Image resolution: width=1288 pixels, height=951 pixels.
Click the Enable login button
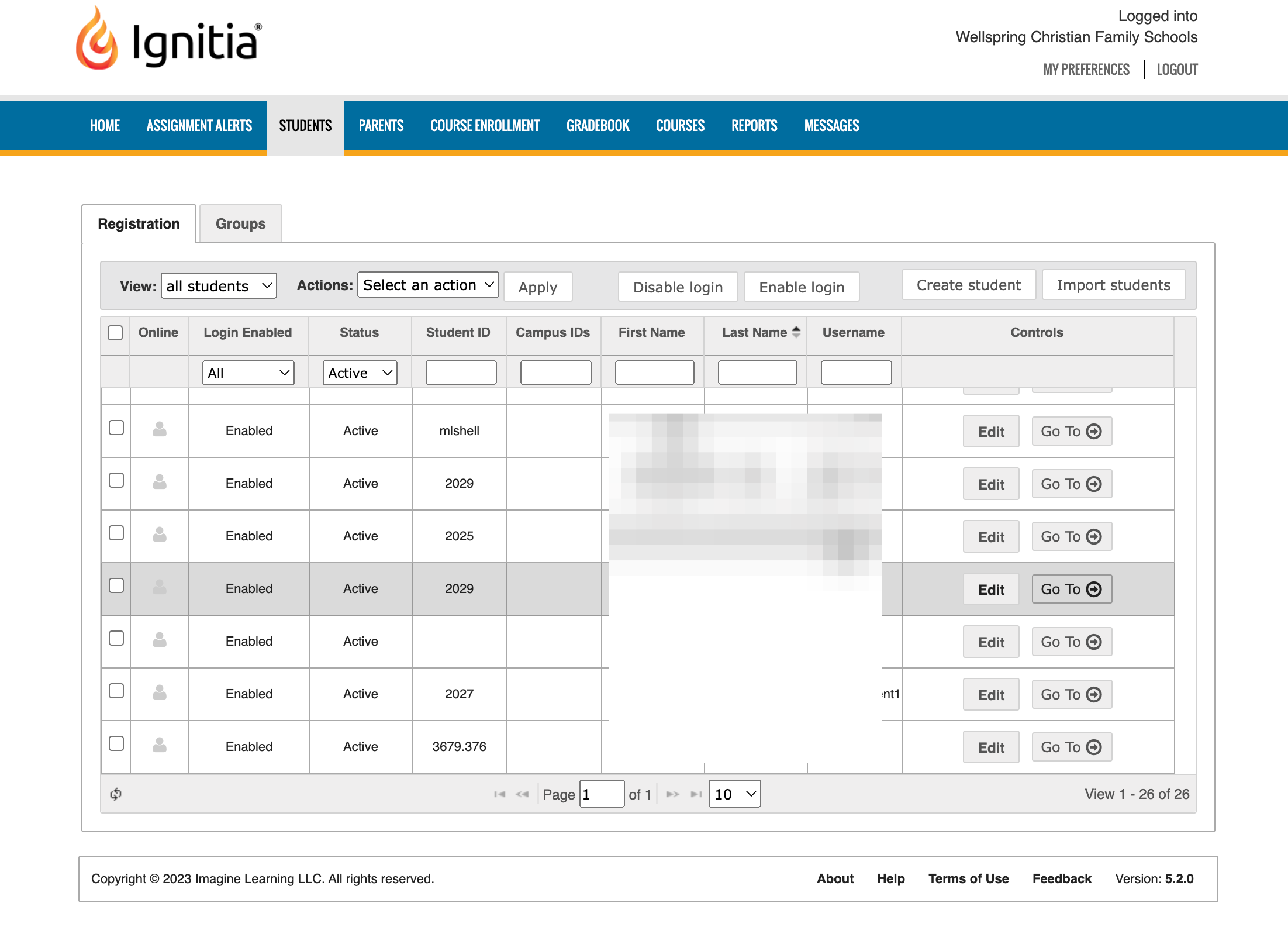802,287
